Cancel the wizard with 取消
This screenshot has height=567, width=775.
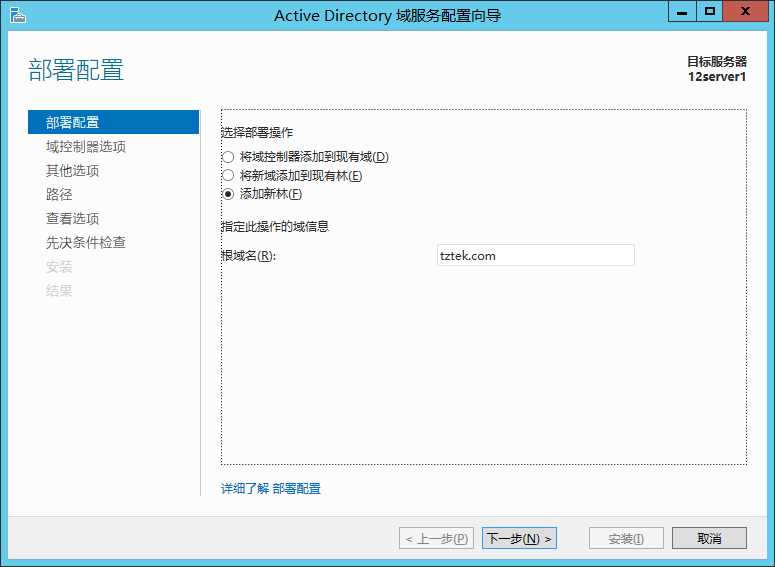click(x=709, y=538)
